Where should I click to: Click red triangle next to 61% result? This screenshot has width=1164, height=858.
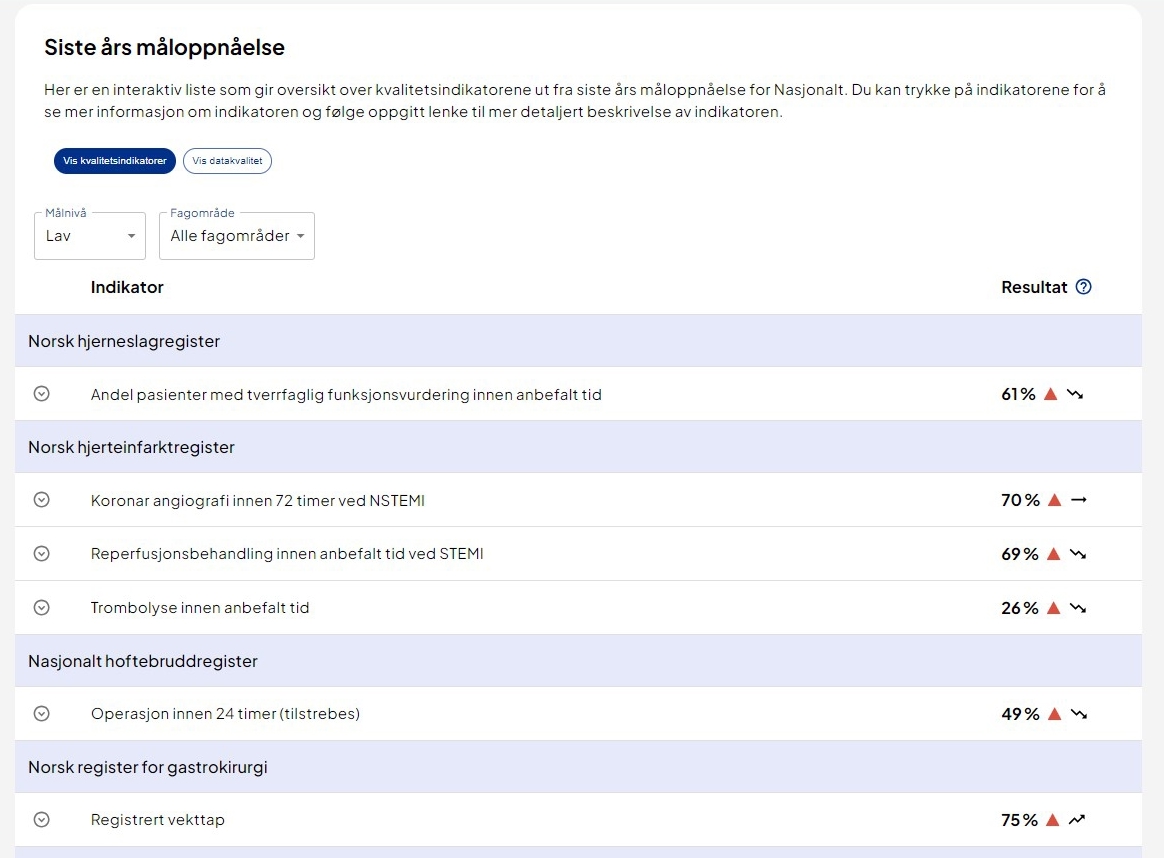(1050, 394)
